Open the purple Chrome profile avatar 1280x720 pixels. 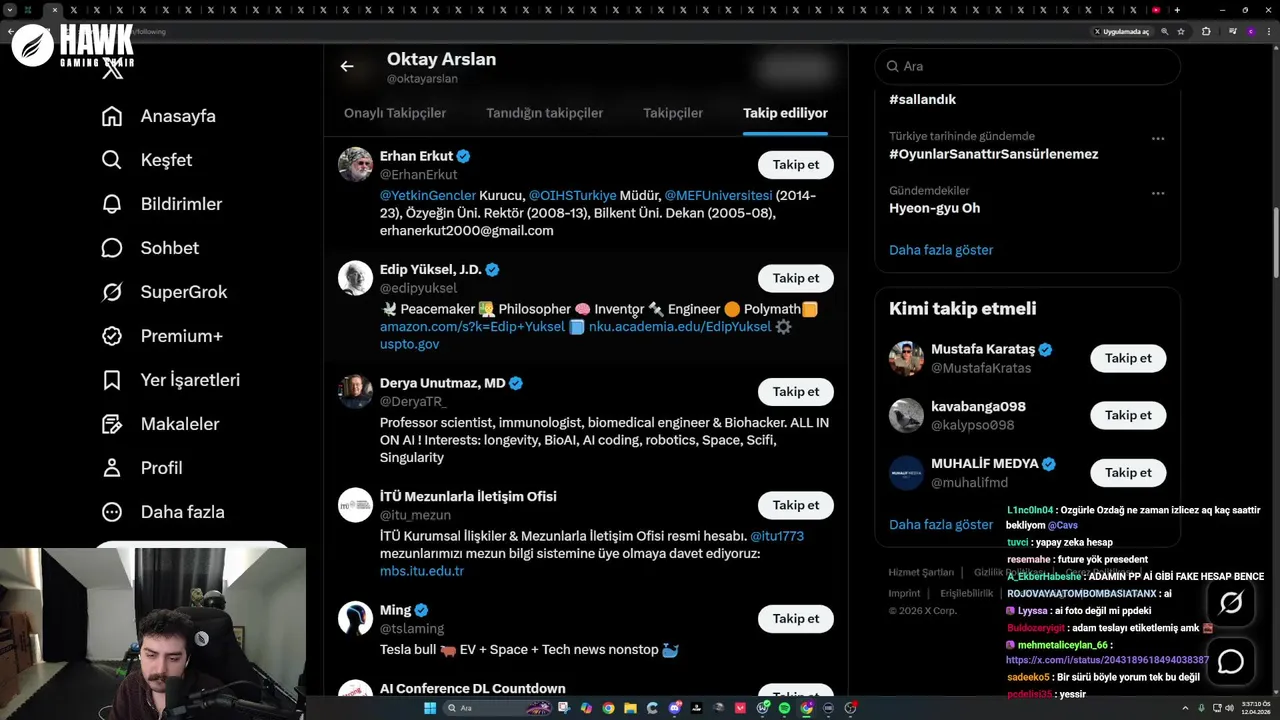click(1250, 31)
